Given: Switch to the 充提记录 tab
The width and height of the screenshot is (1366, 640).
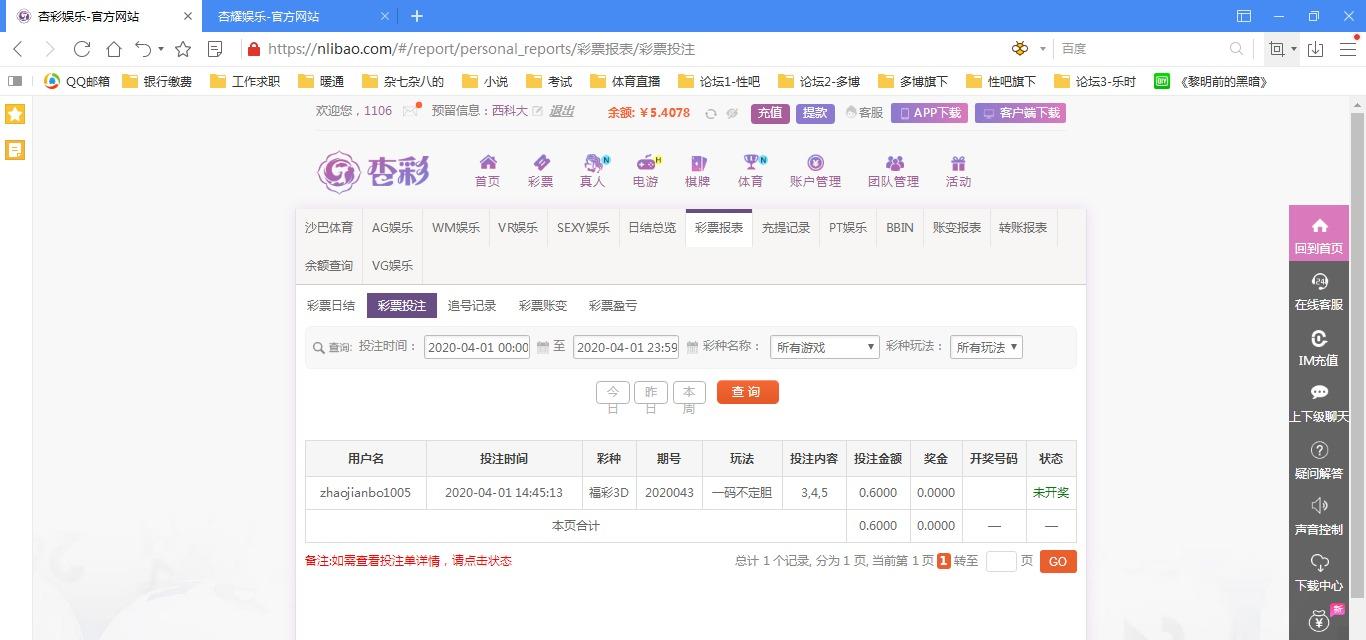Looking at the screenshot, I should 785,228.
